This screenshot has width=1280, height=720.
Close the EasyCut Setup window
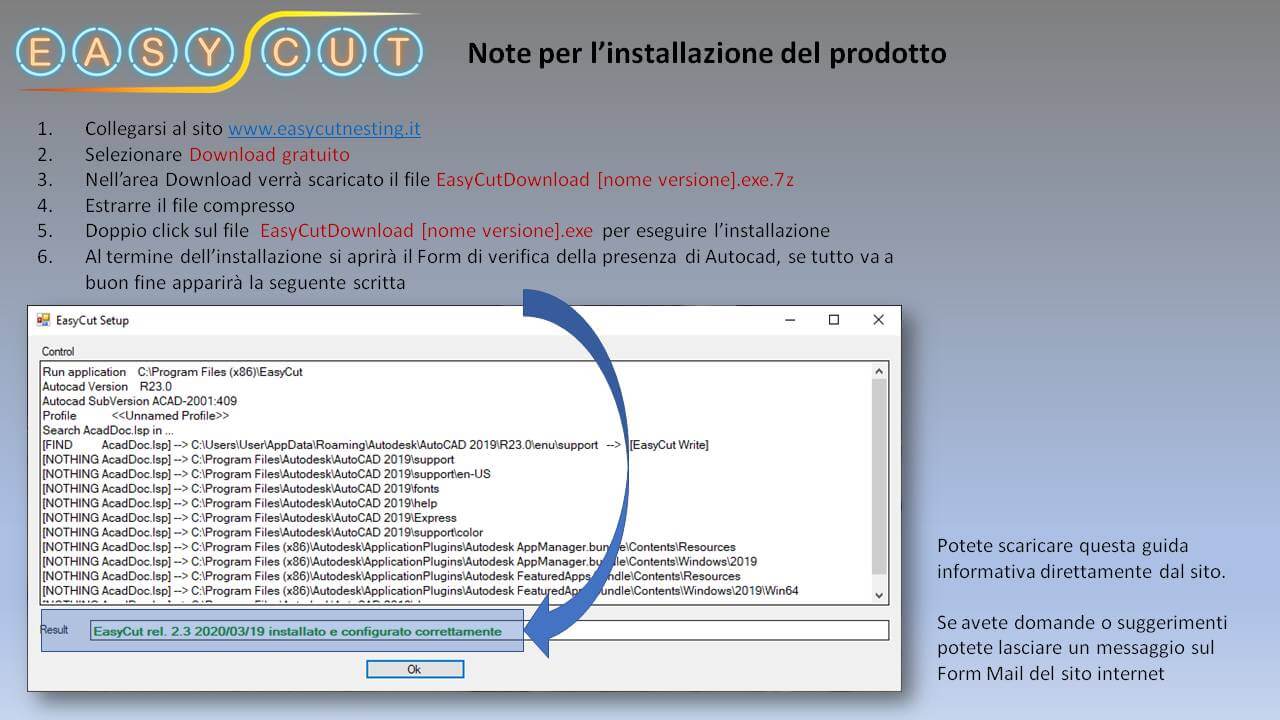click(878, 320)
